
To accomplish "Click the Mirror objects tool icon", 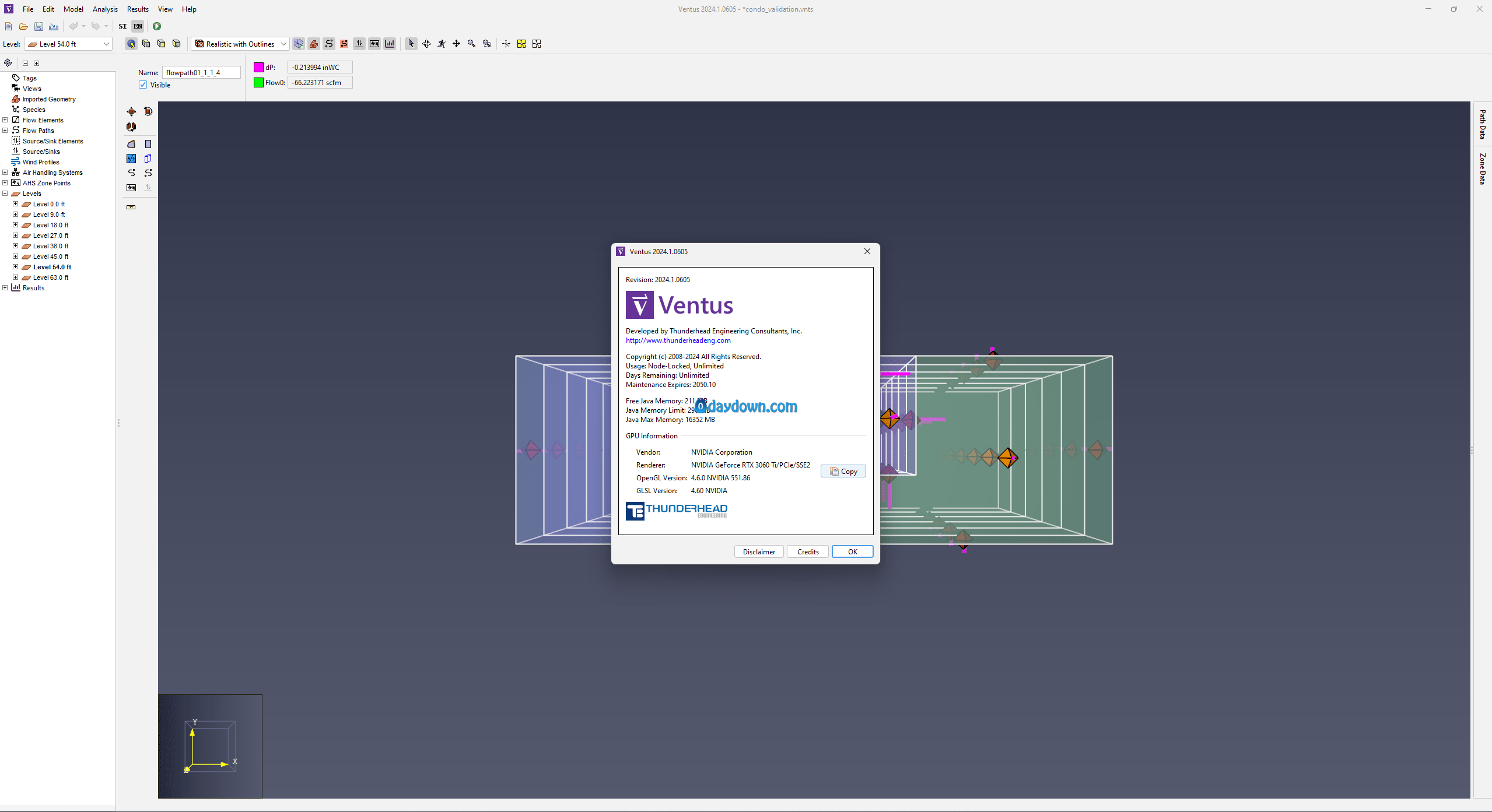I will click(x=131, y=126).
